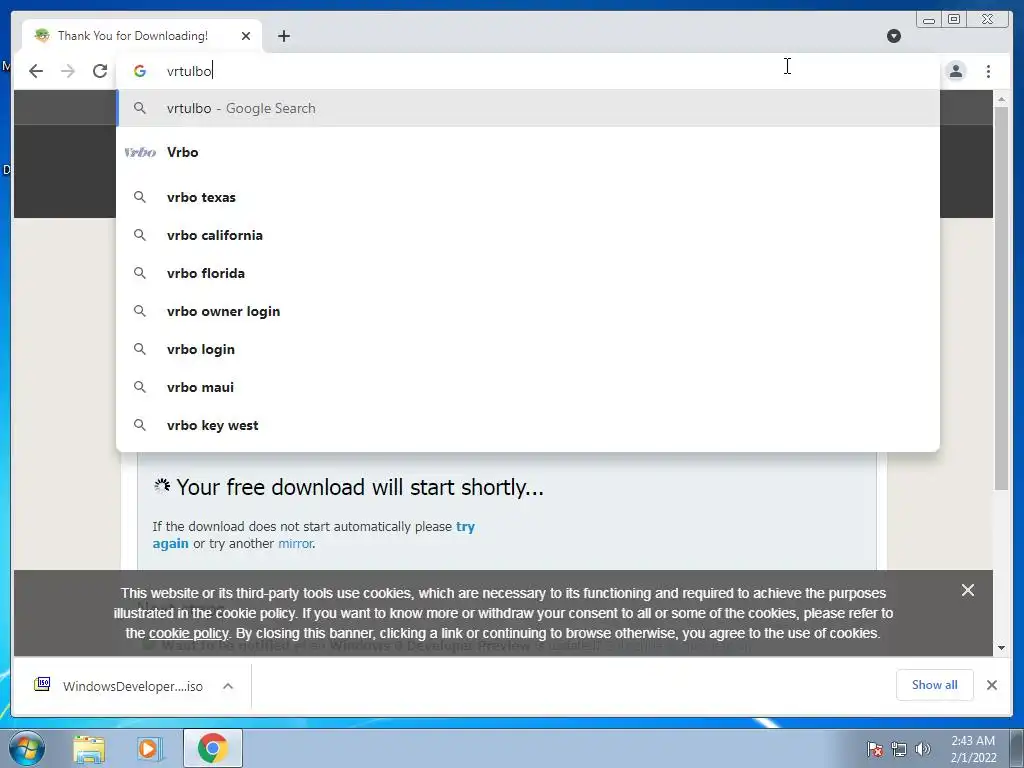This screenshot has width=1024, height=768.
Task: Select the Thank You for Downloading tab
Action: [x=142, y=36]
